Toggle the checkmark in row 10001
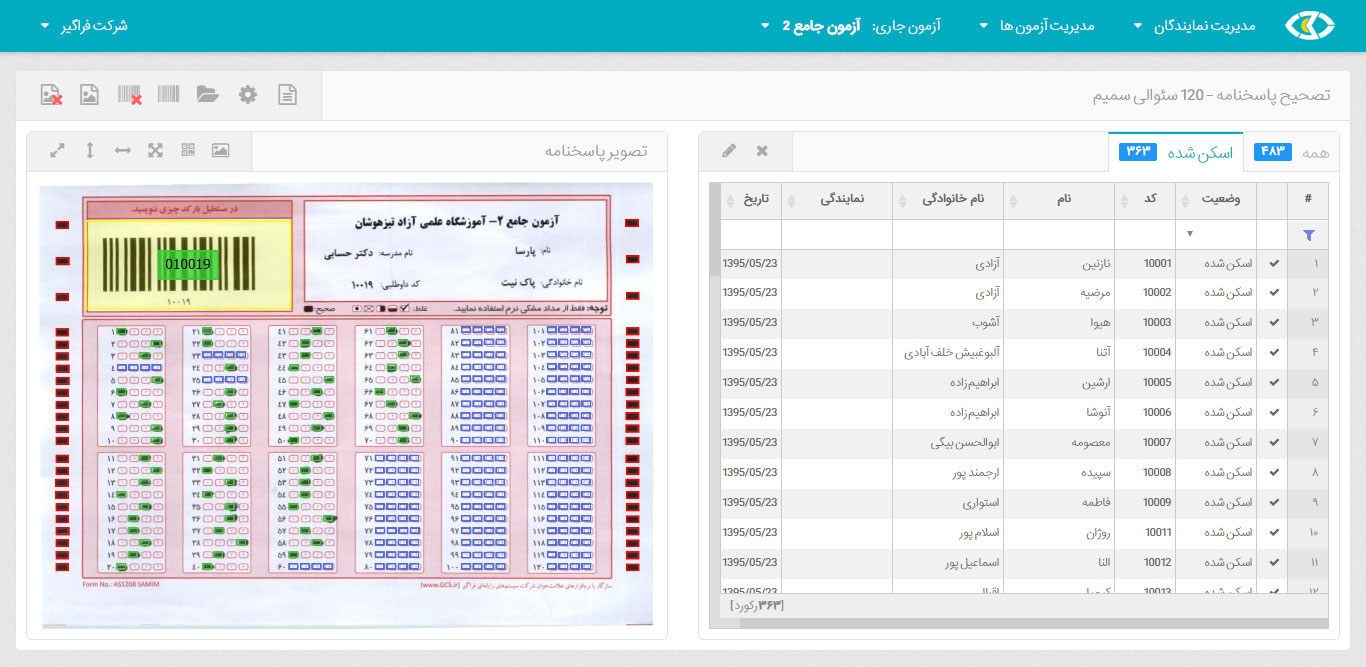The width and height of the screenshot is (1366, 667). 1273,264
